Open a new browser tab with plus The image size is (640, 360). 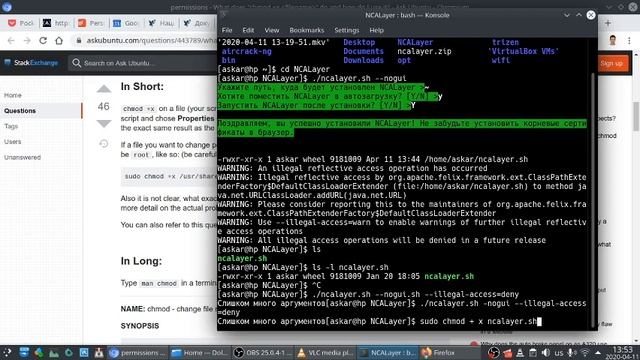click(x=608, y=23)
